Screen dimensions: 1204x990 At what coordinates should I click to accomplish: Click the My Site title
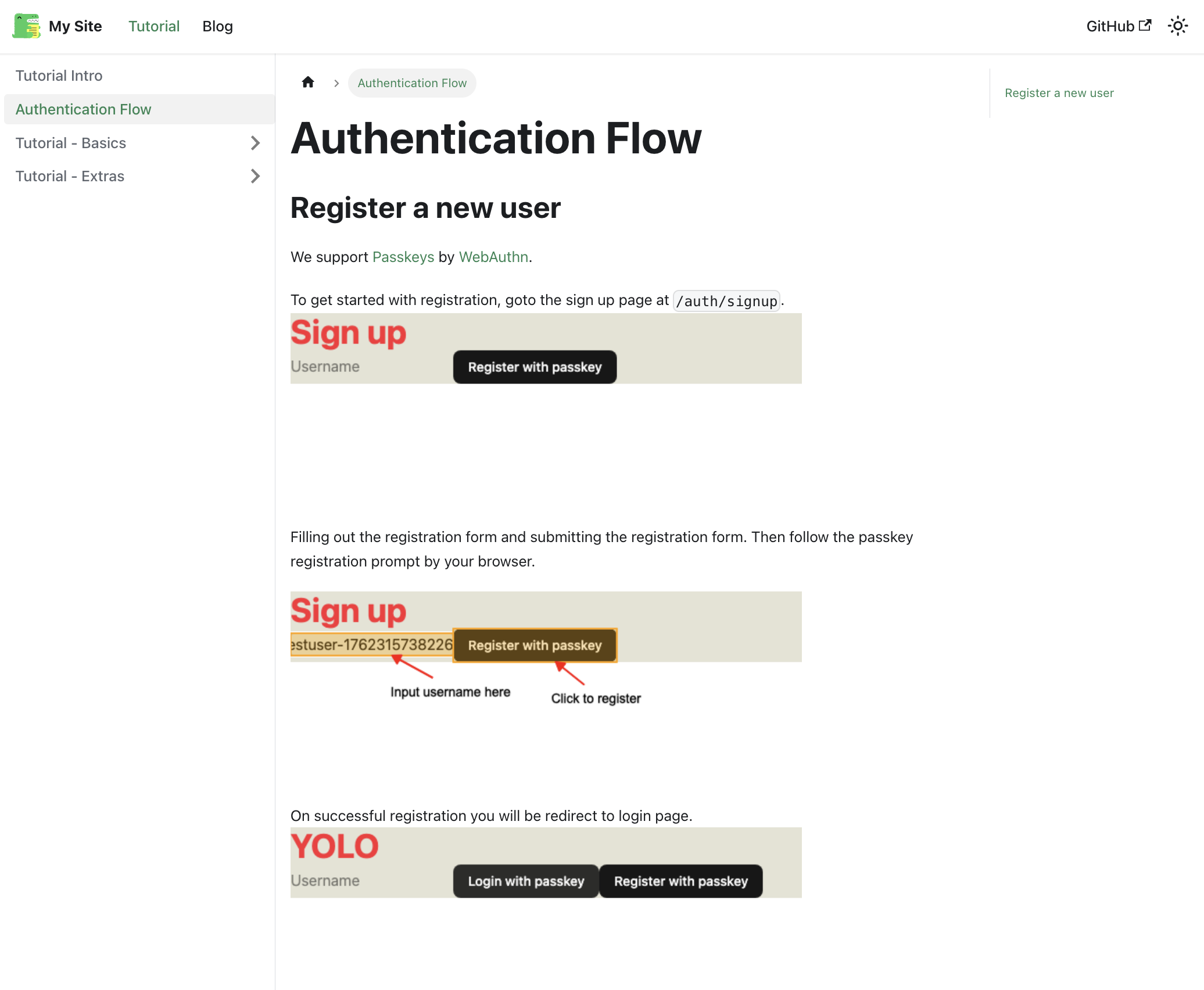tap(76, 26)
